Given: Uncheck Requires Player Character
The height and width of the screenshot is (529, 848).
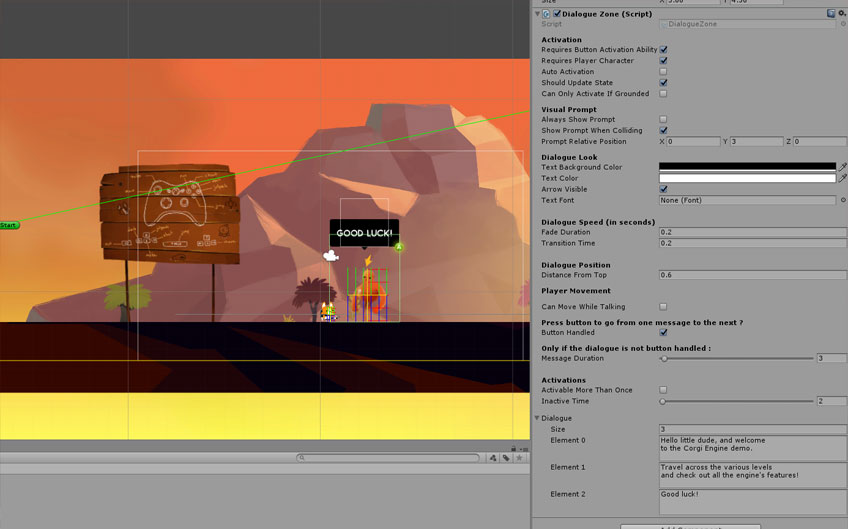Looking at the screenshot, I should 663,61.
